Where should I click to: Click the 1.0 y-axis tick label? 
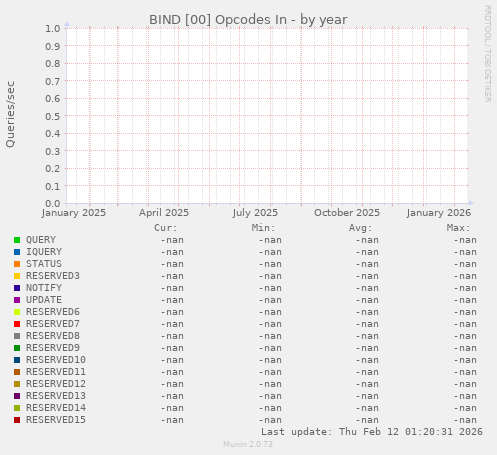[x=53, y=29]
